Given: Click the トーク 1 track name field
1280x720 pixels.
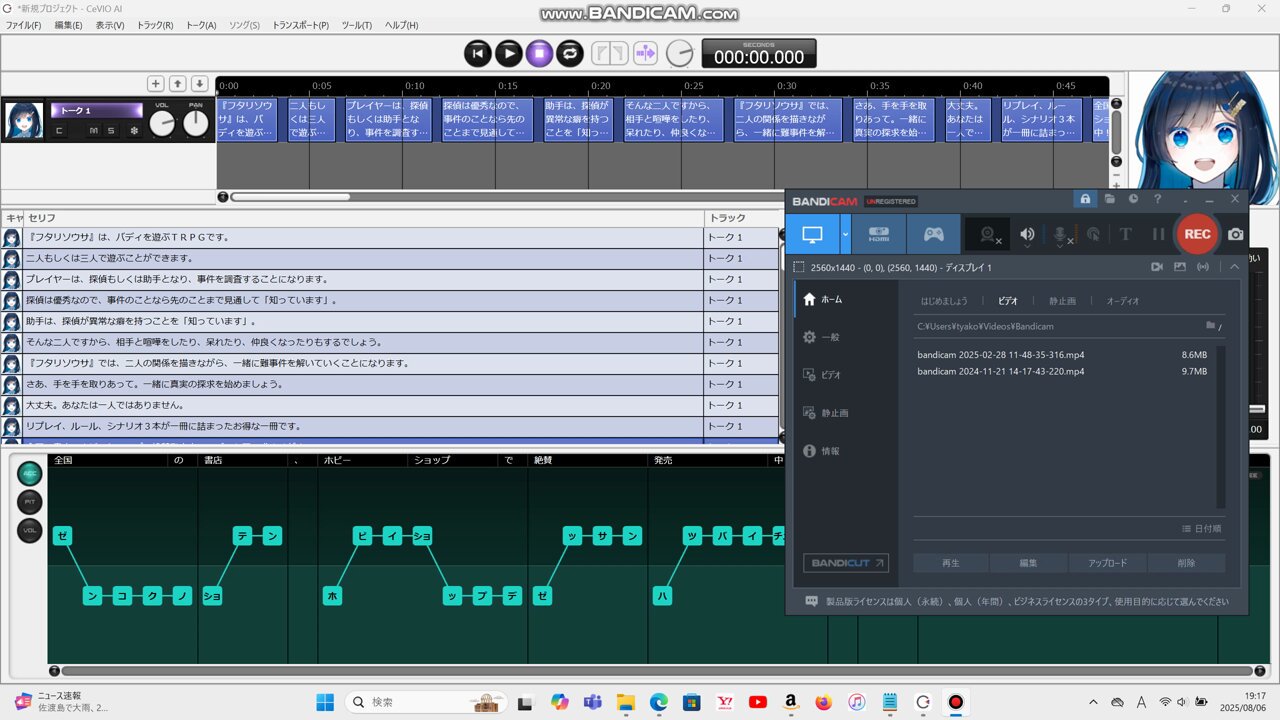Looking at the screenshot, I should point(97,110).
